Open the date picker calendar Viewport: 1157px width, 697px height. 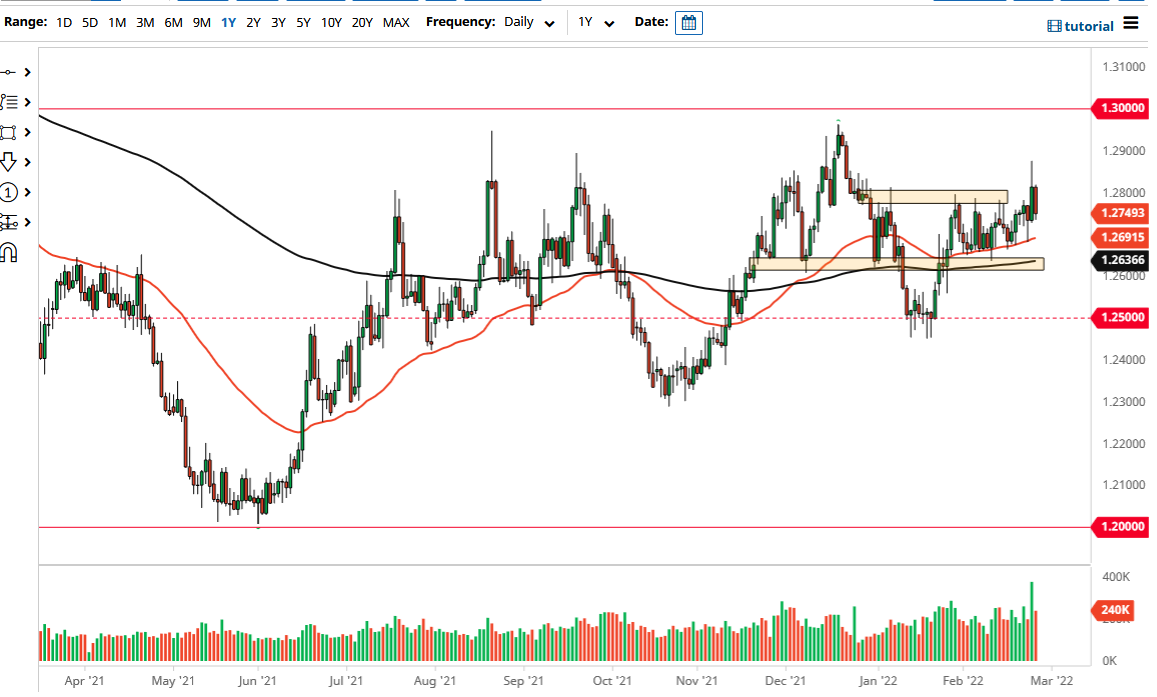688,21
